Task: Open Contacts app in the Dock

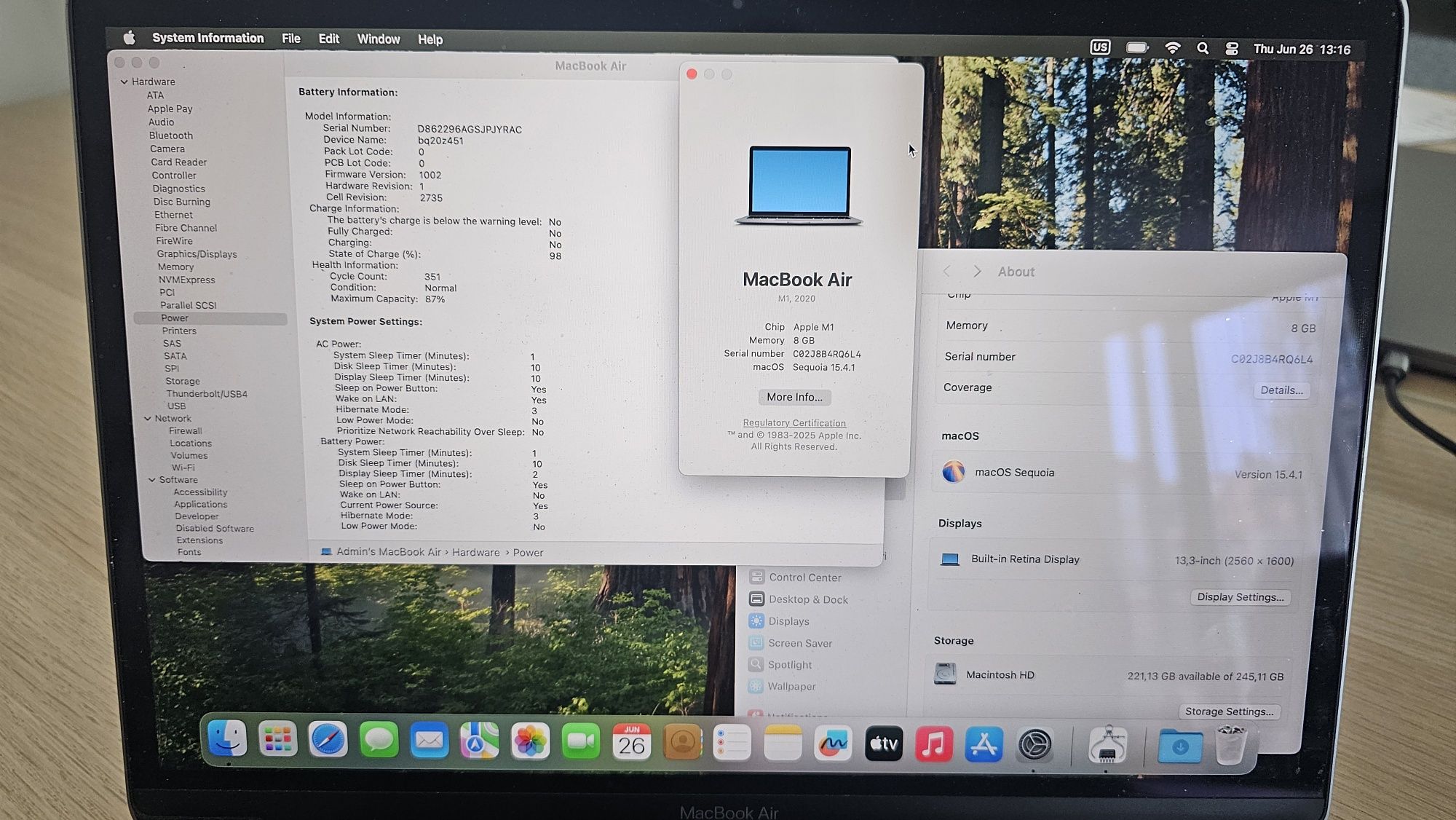Action: click(681, 743)
